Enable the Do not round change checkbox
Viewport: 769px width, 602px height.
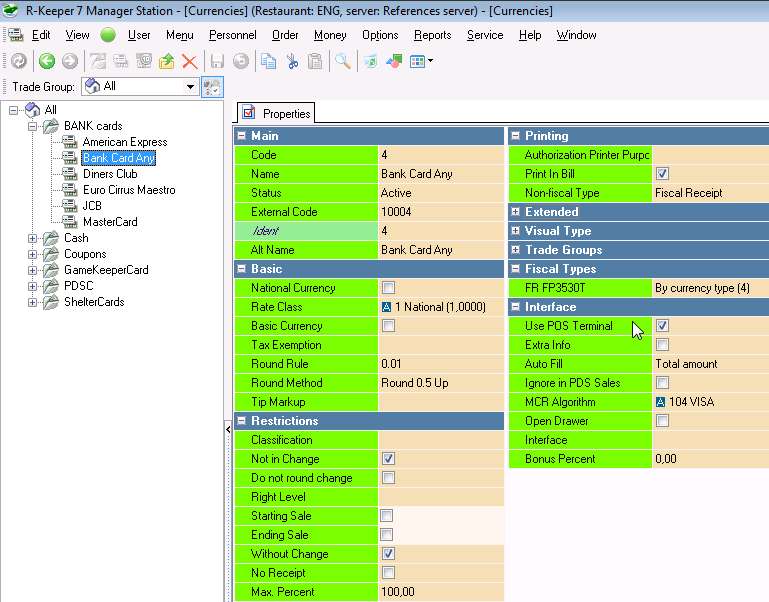pyautogui.click(x=388, y=478)
